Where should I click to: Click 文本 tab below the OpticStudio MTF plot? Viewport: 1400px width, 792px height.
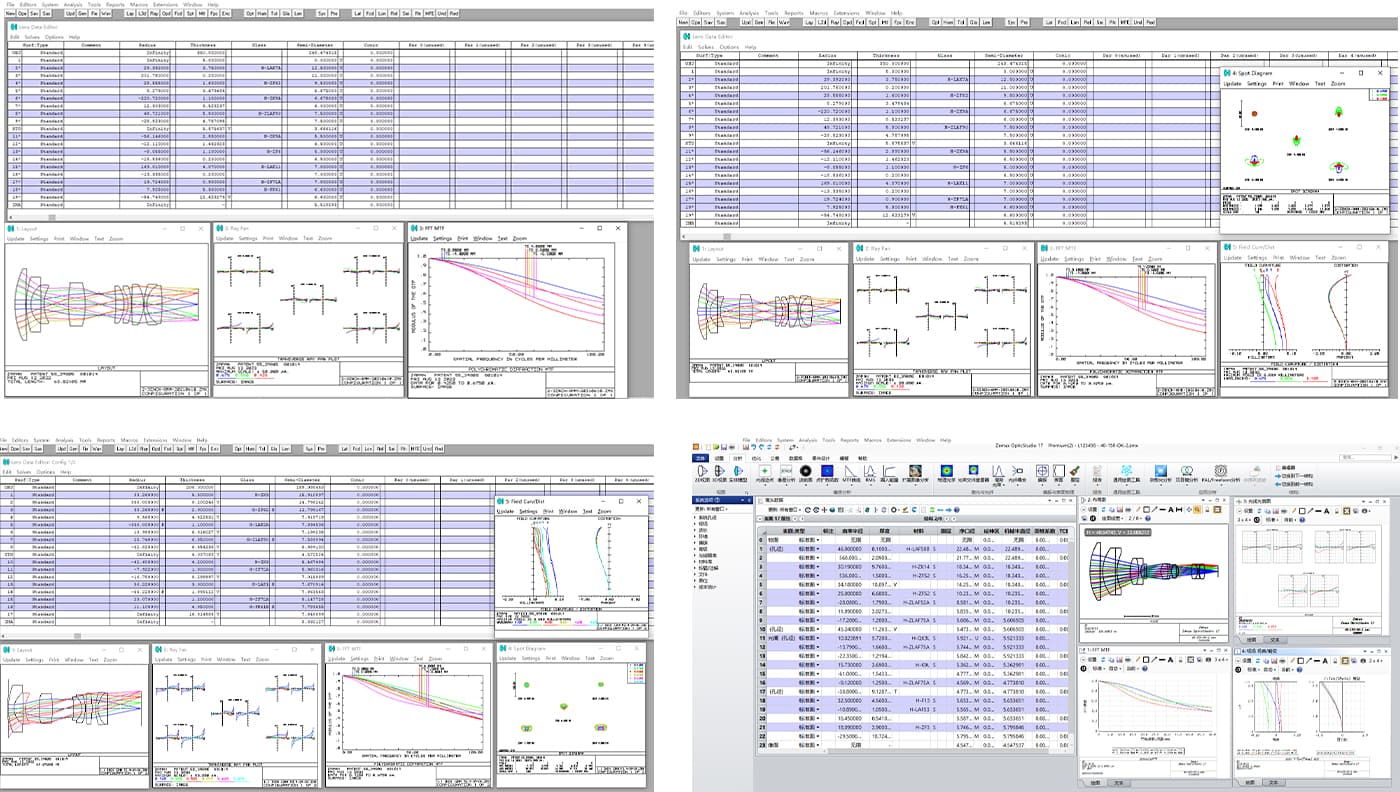[x=1119, y=782]
